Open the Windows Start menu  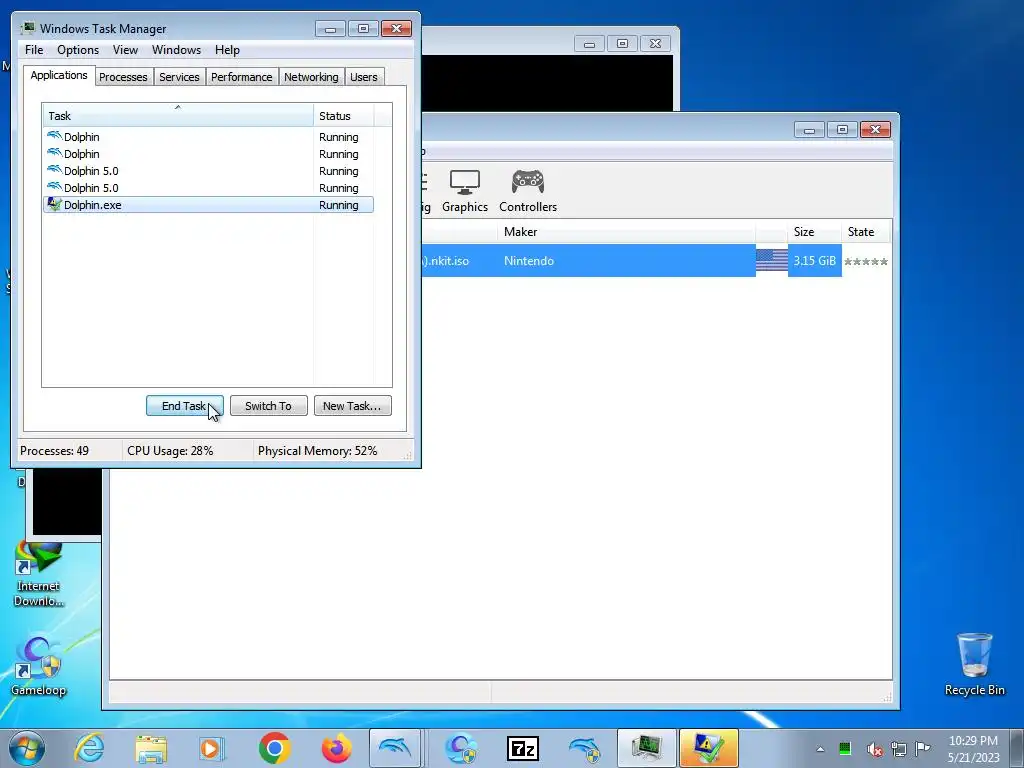(x=27, y=748)
